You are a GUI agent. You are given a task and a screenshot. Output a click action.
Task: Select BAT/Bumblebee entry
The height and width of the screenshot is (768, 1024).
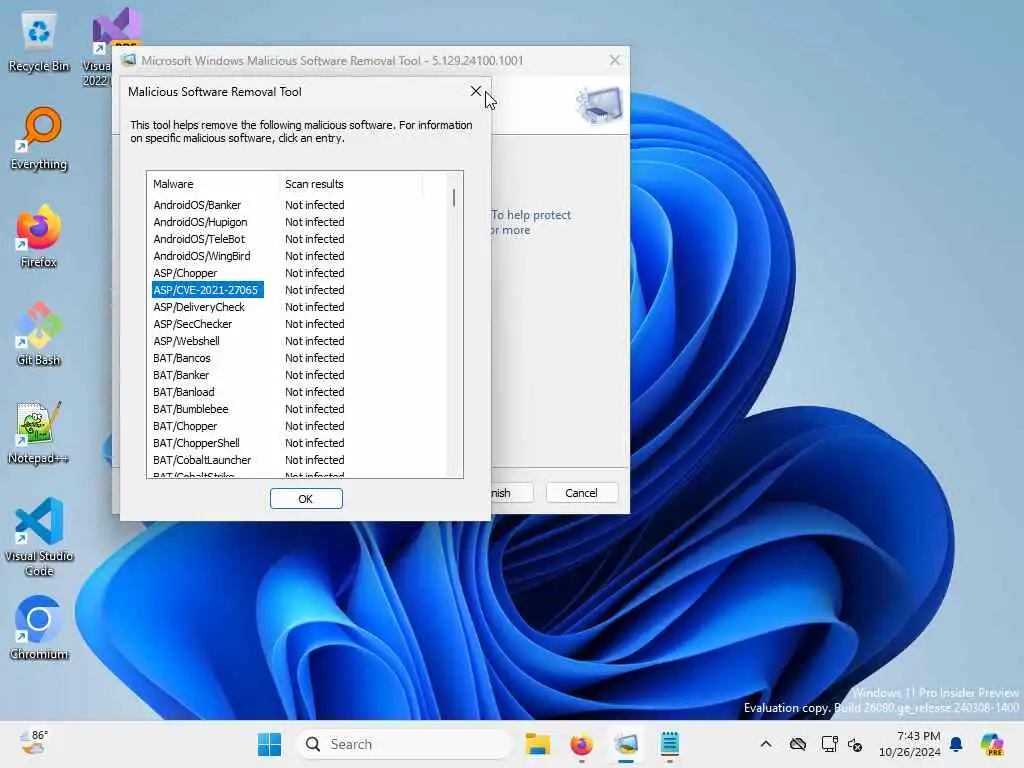pyautogui.click(x=191, y=409)
